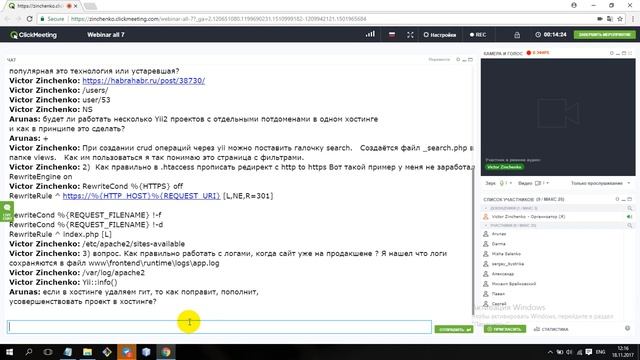
Task: Select Victor Zinchenko organizer in attendee list
Action: point(528,217)
